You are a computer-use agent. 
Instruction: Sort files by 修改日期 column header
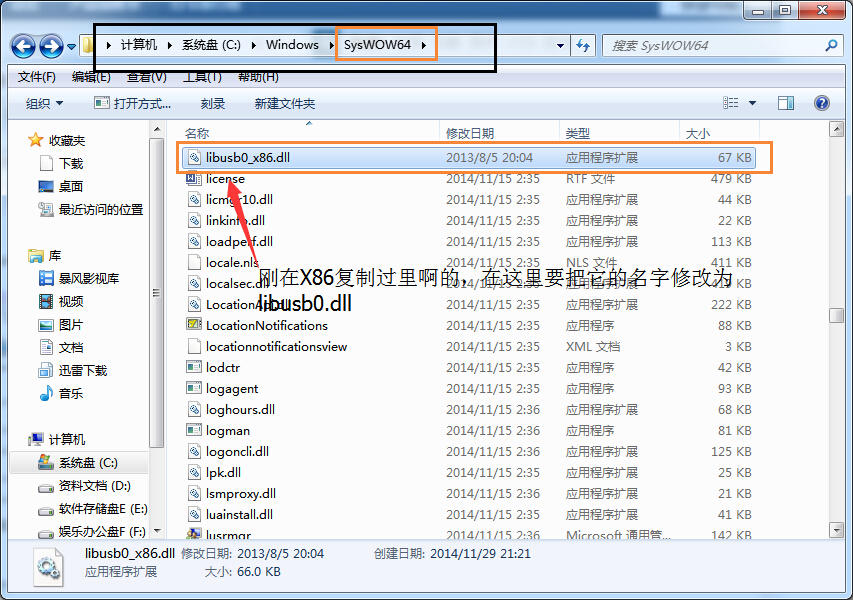[470, 133]
